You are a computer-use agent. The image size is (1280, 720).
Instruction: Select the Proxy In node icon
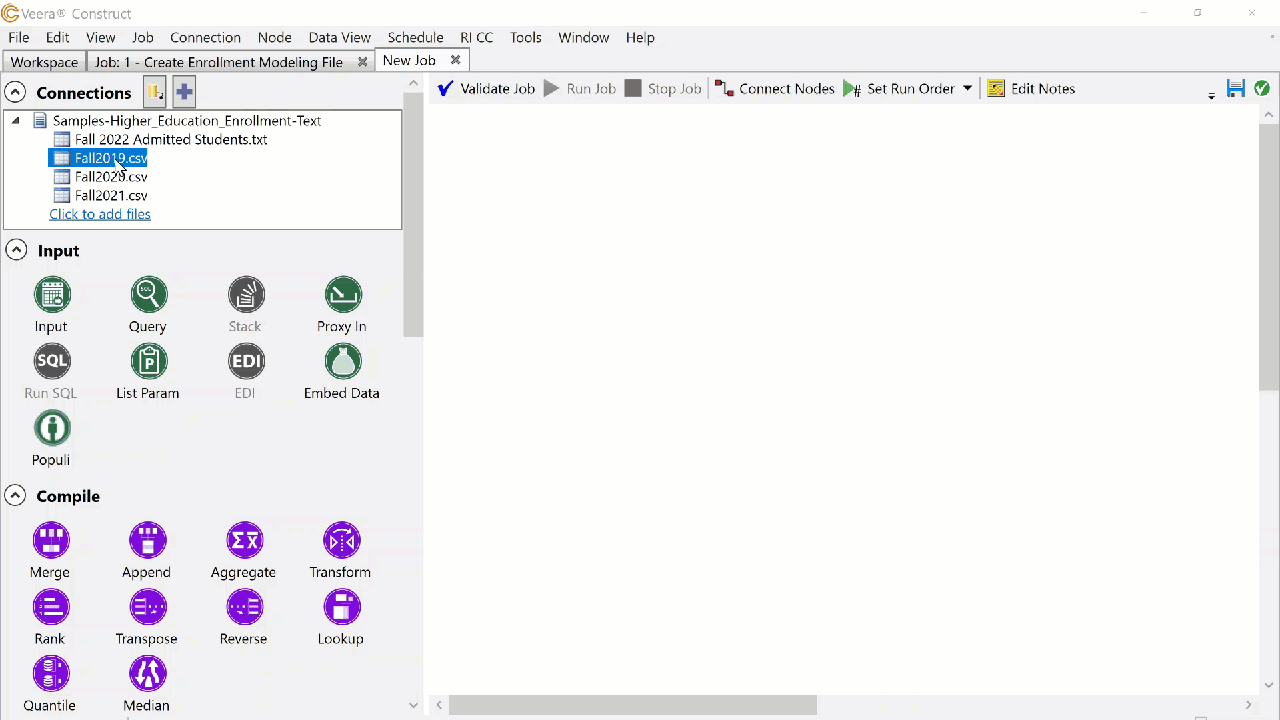pos(343,294)
